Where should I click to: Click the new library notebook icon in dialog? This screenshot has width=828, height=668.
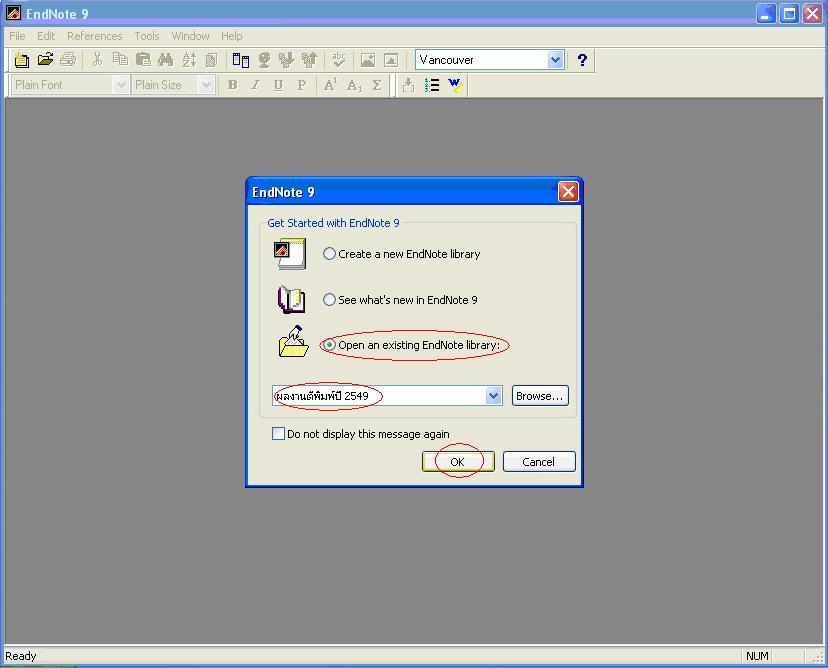coord(290,255)
